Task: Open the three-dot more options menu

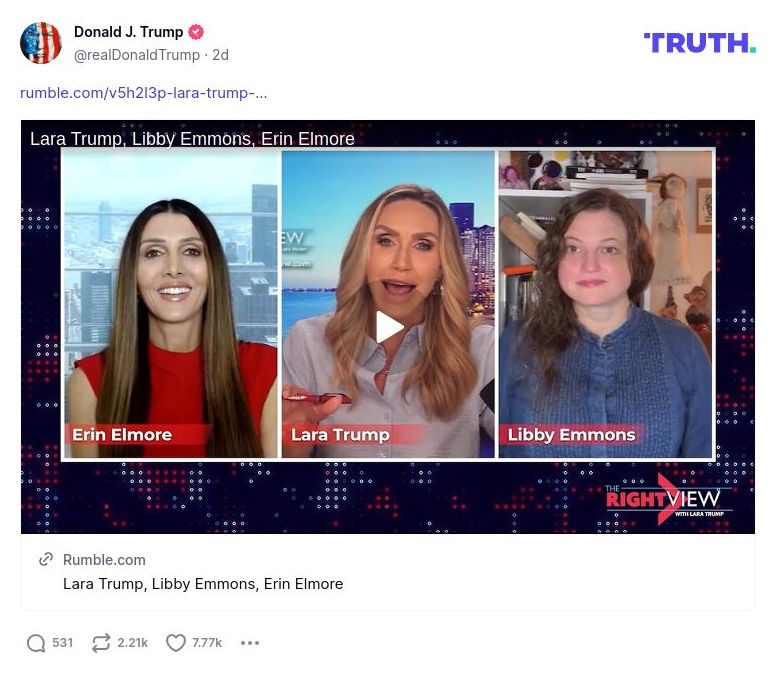Action: (x=250, y=643)
